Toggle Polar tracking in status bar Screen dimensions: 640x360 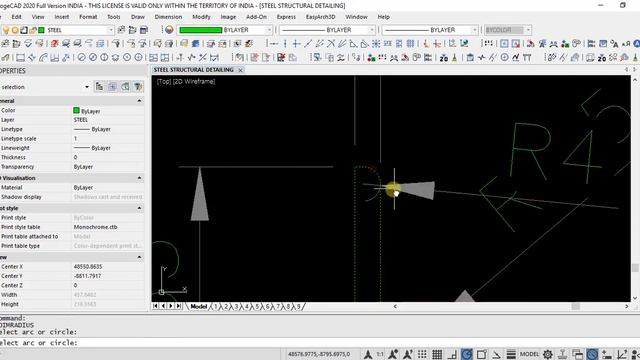pyautogui.click(x=467, y=354)
